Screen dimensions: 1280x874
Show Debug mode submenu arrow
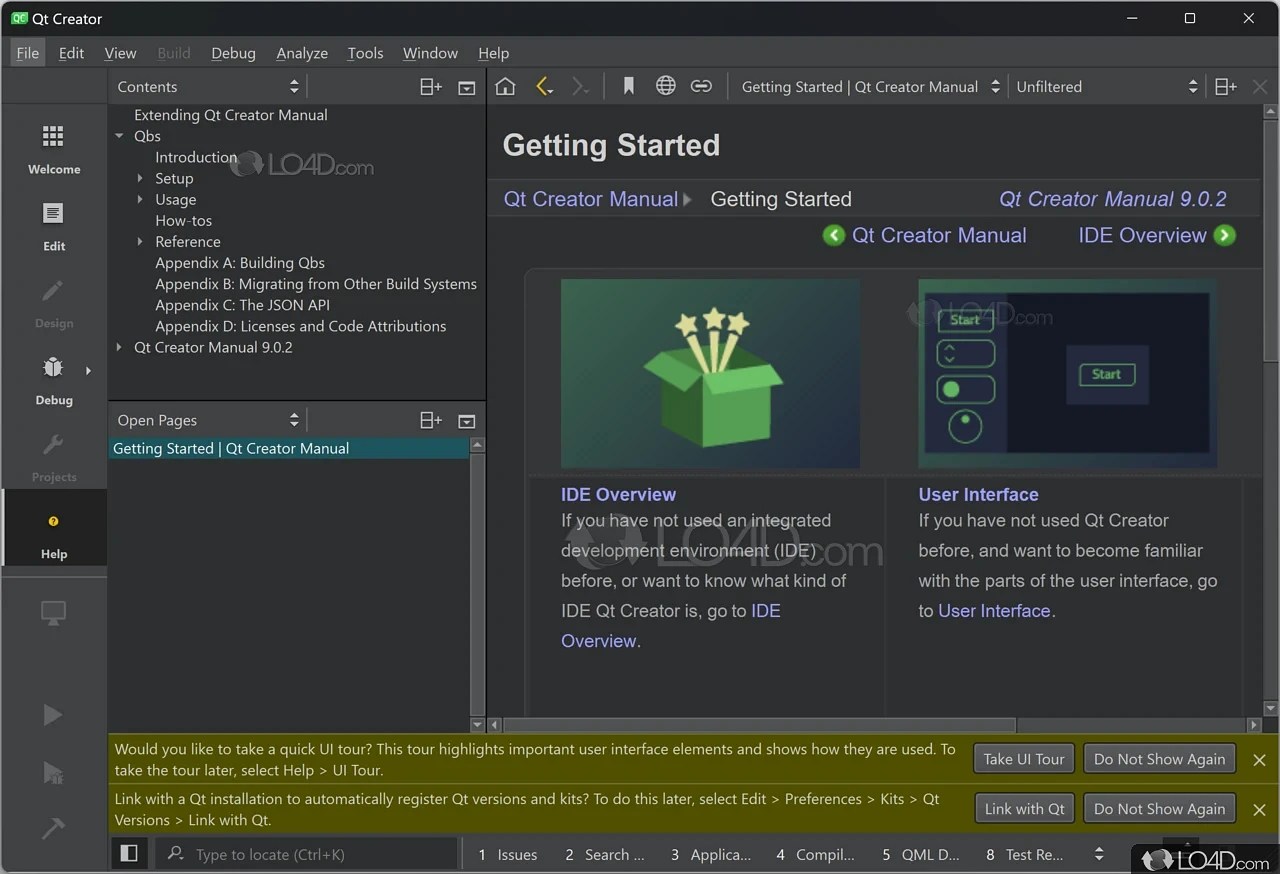coord(88,370)
